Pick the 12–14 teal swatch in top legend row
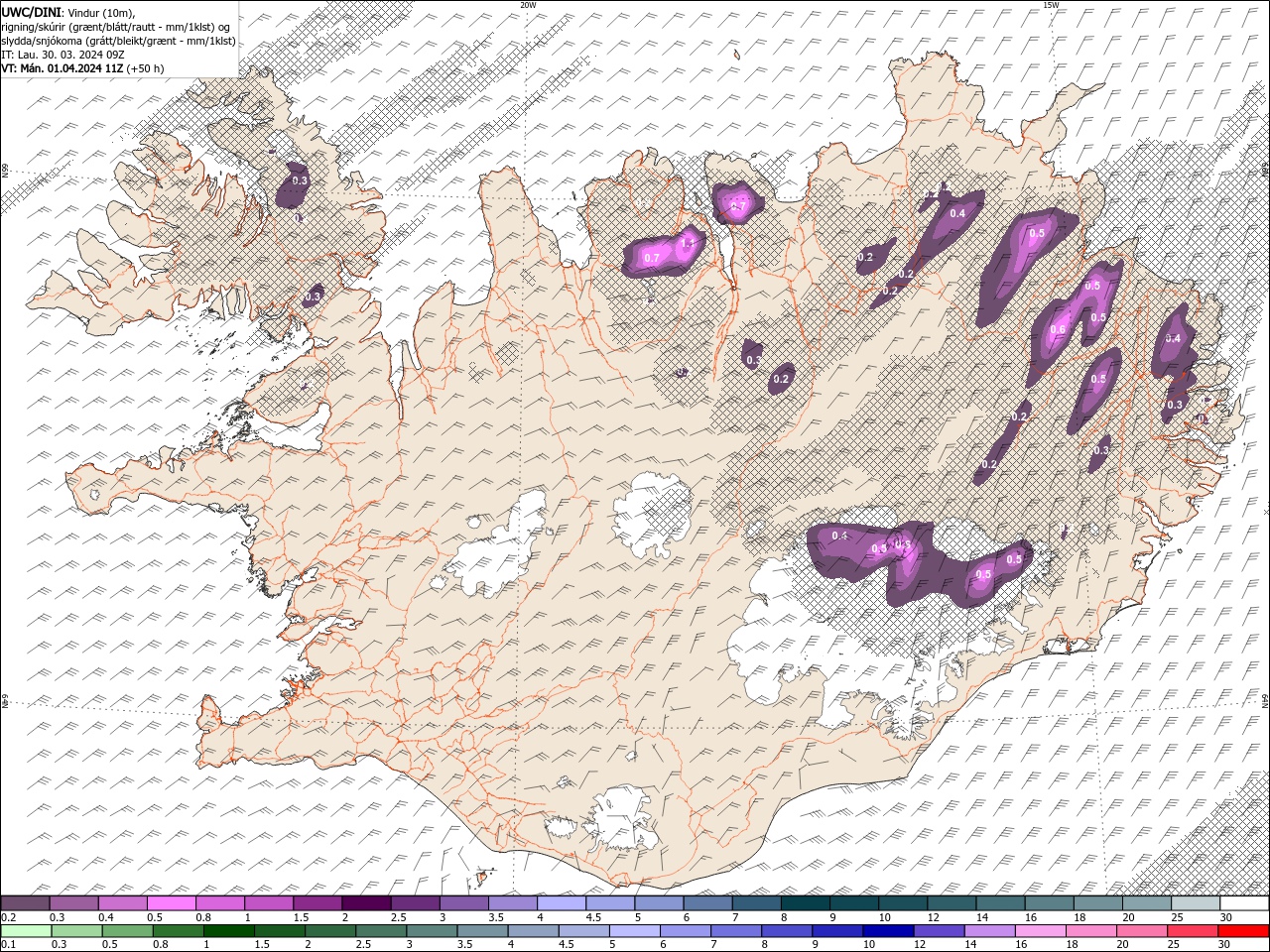The width and height of the screenshot is (1270, 952). tap(952, 903)
